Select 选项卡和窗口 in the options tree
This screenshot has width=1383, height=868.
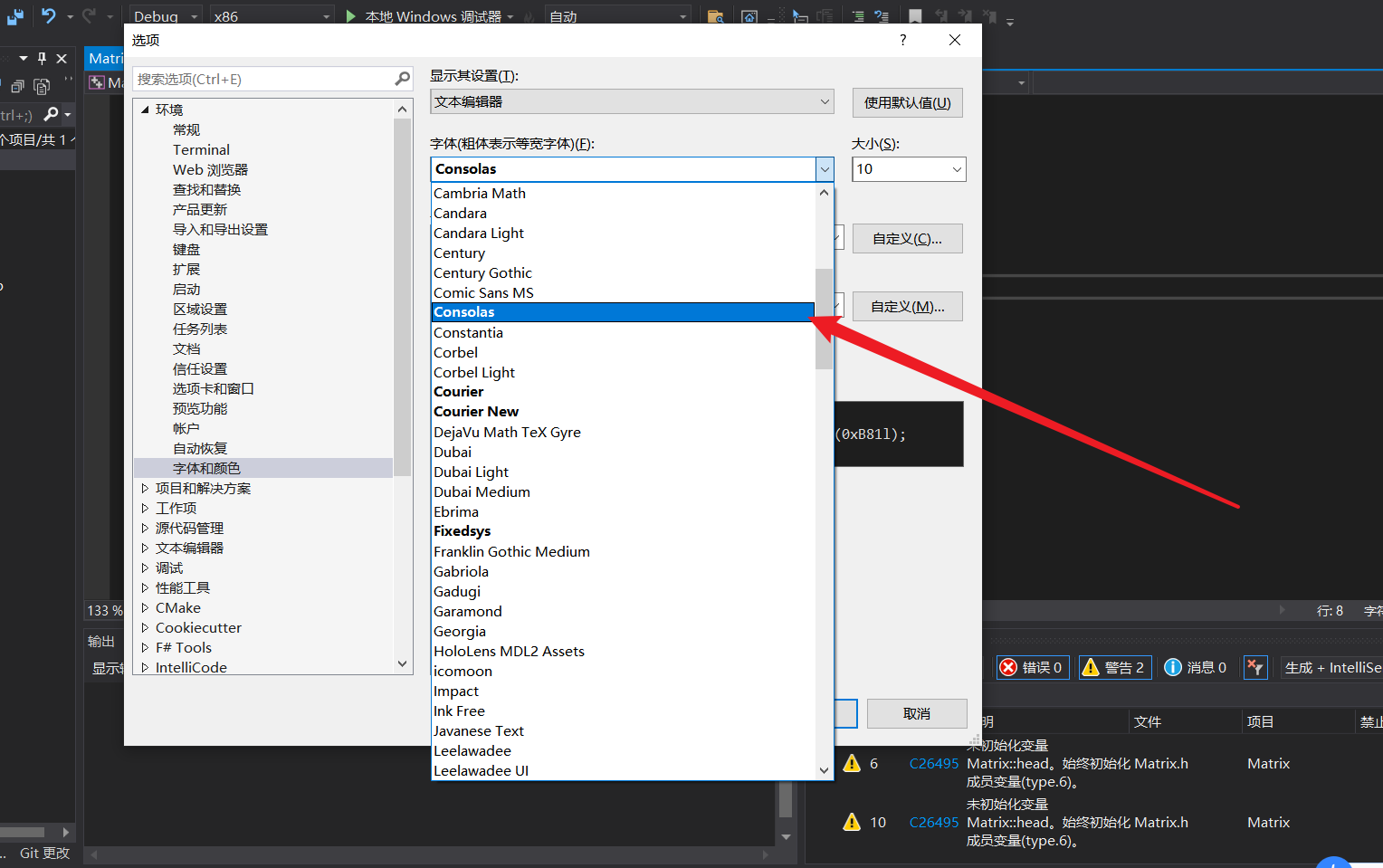point(214,388)
